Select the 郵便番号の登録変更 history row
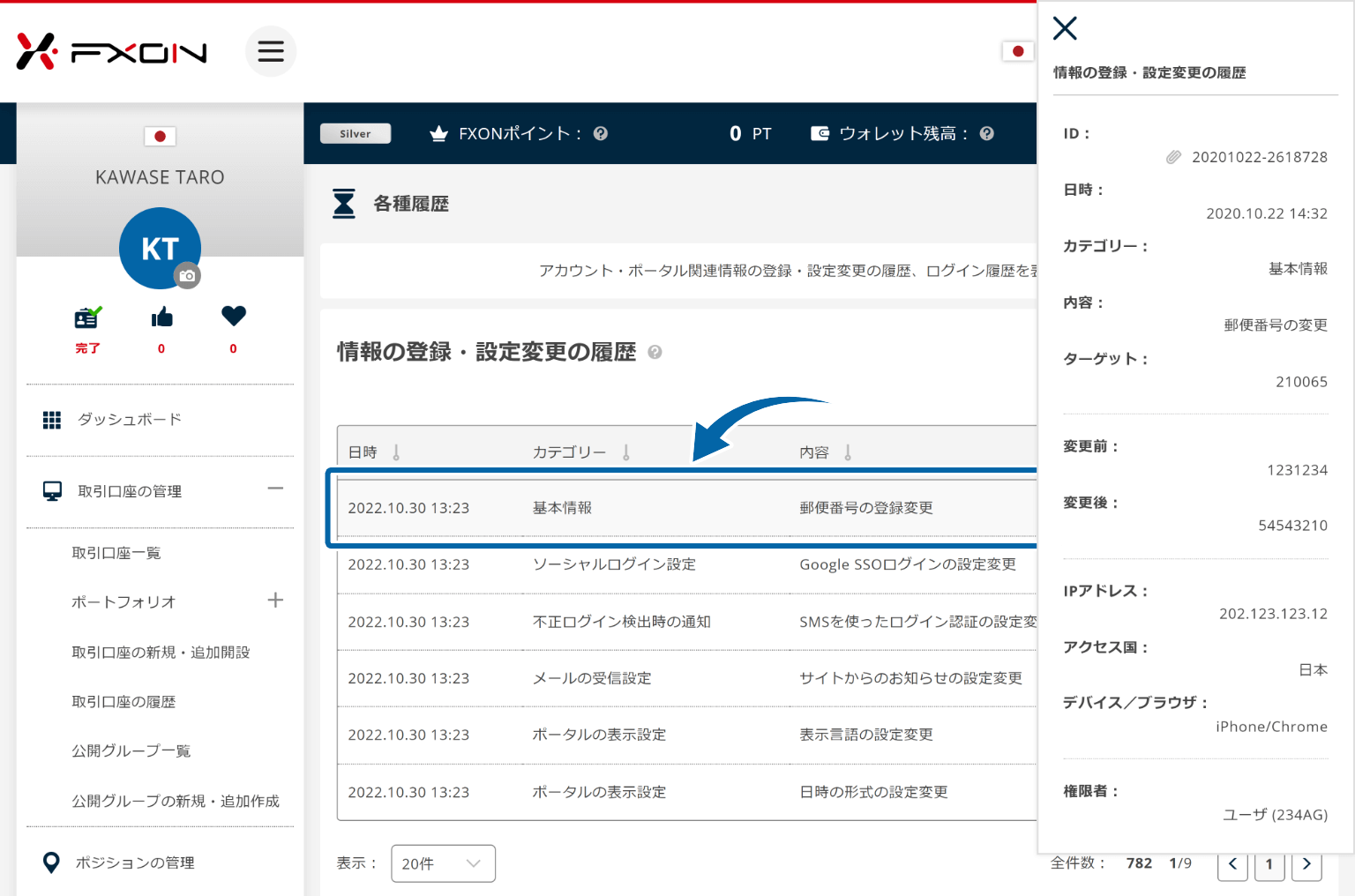 point(686,508)
